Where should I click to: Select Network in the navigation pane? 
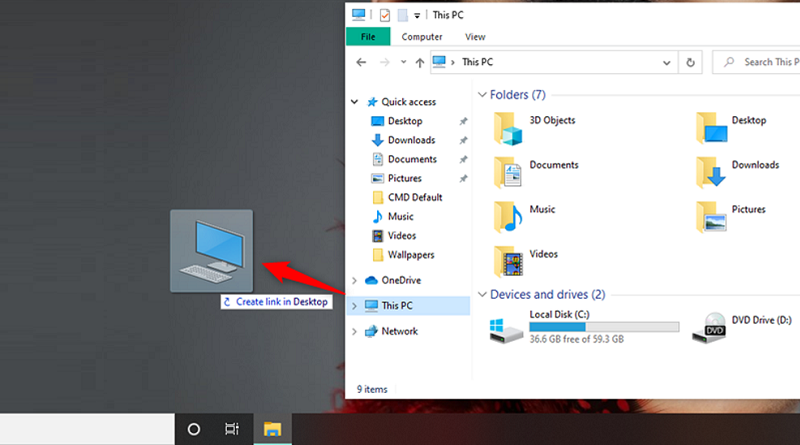pos(399,331)
